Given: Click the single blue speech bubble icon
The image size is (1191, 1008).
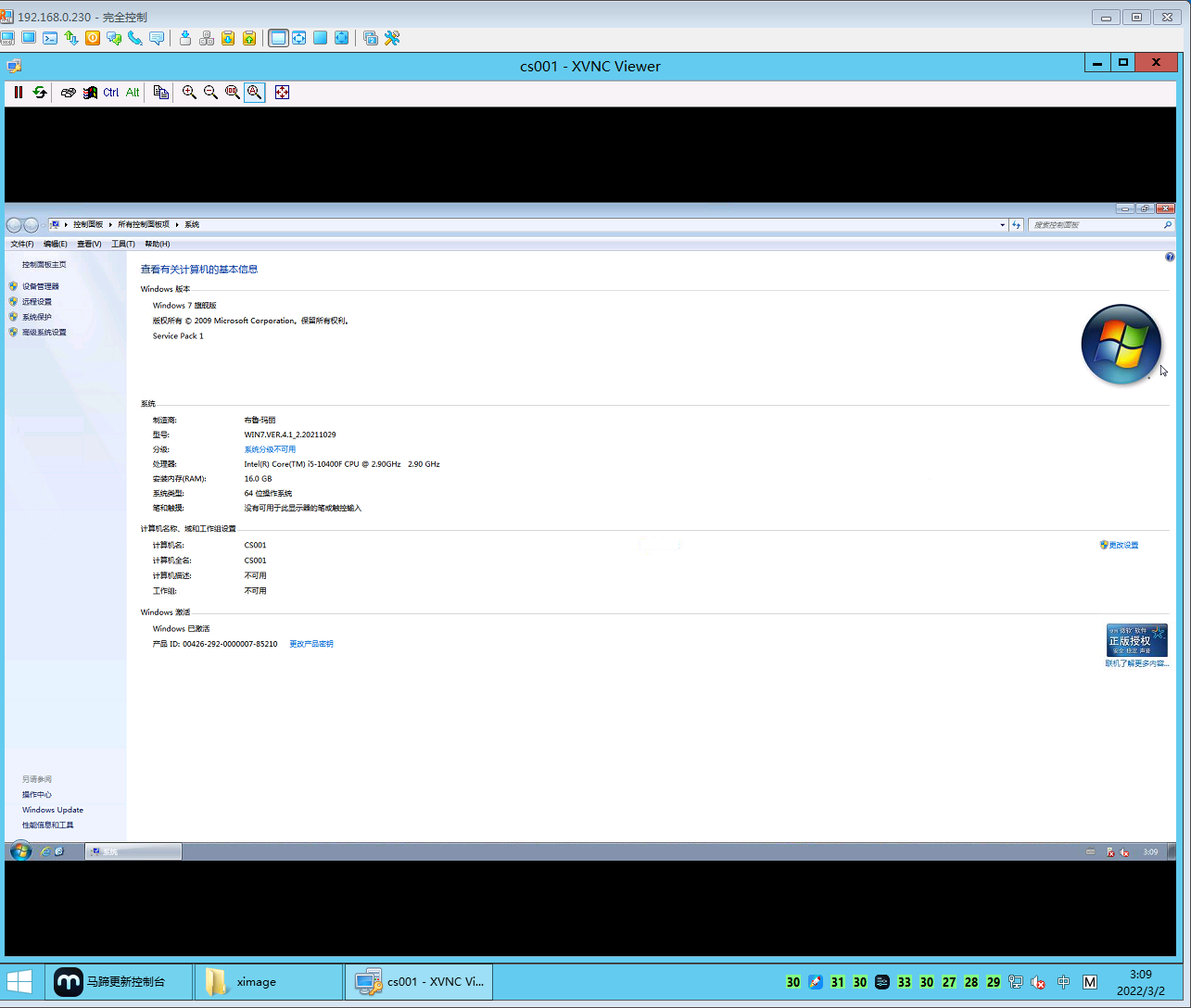Looking at the screenshot, I should coord(157,38).
